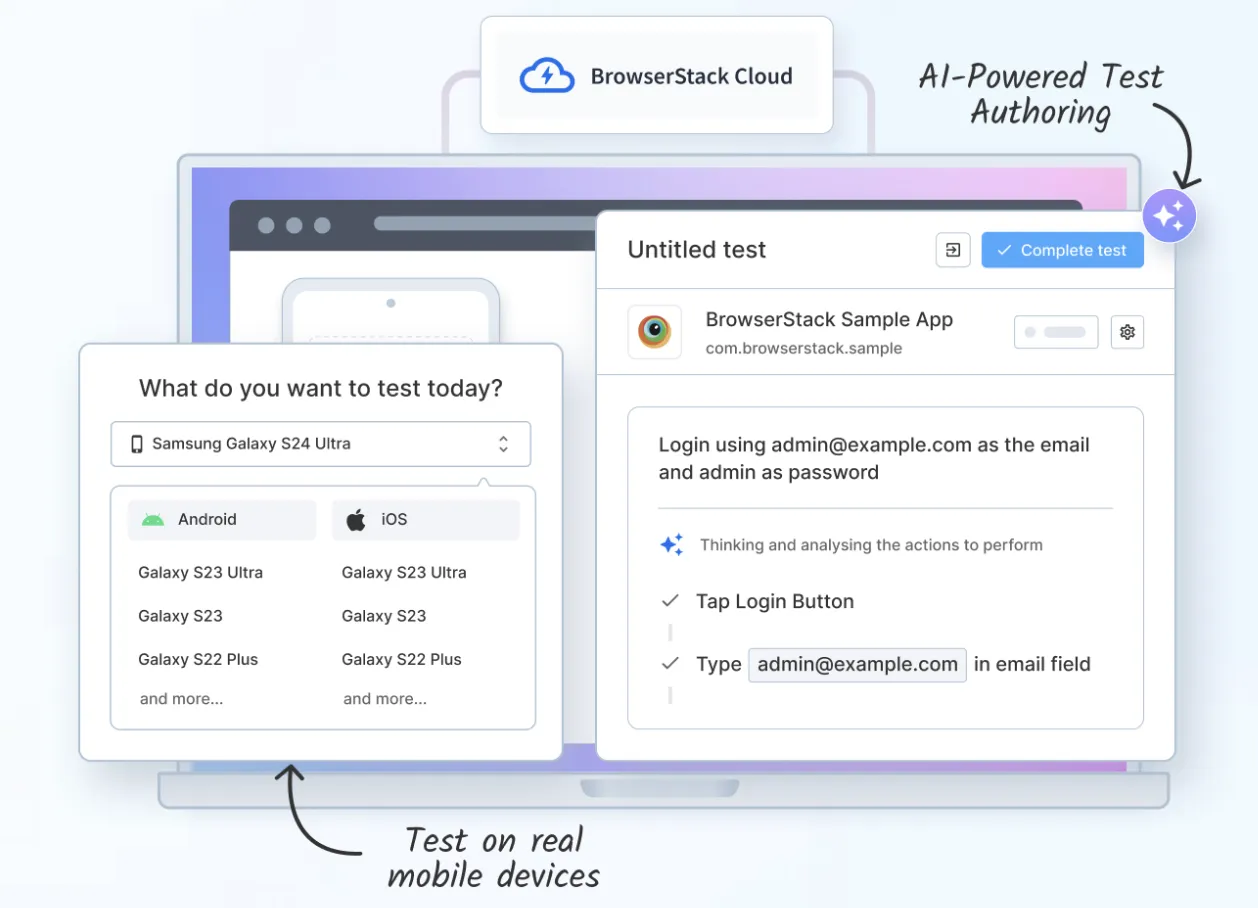
Task: Click 'and more...' under Android column
Action: coord(181,699)
